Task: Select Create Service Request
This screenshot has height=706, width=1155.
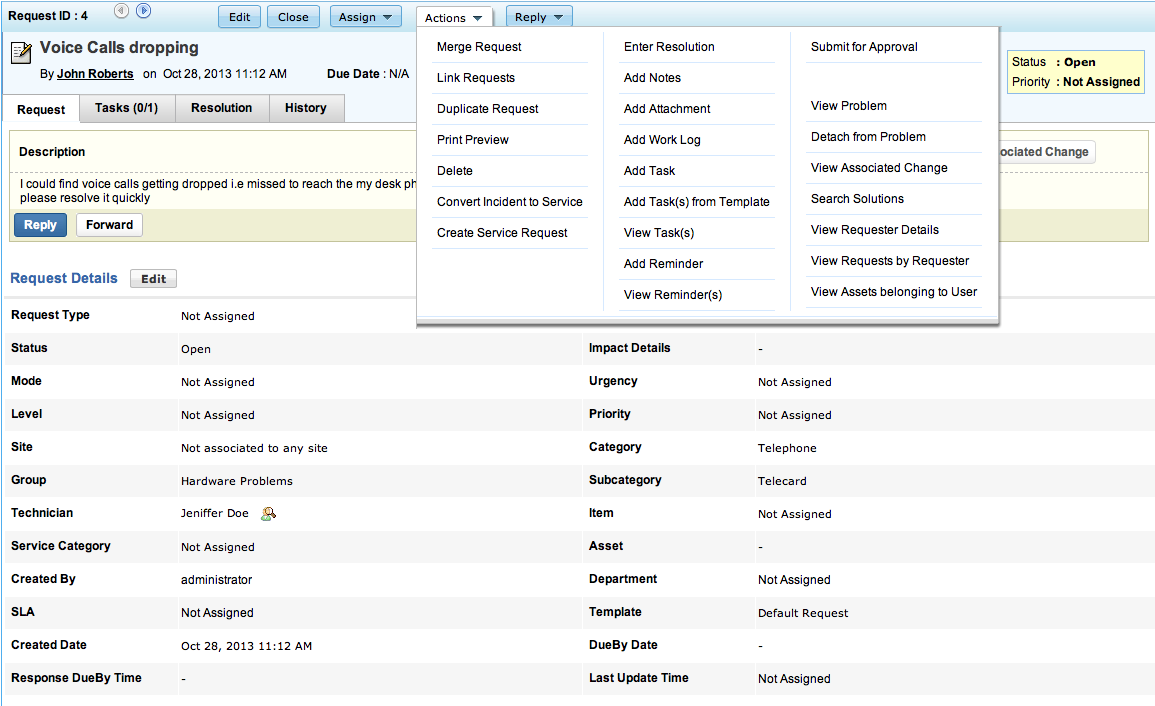Action: (x=502, y=232)
